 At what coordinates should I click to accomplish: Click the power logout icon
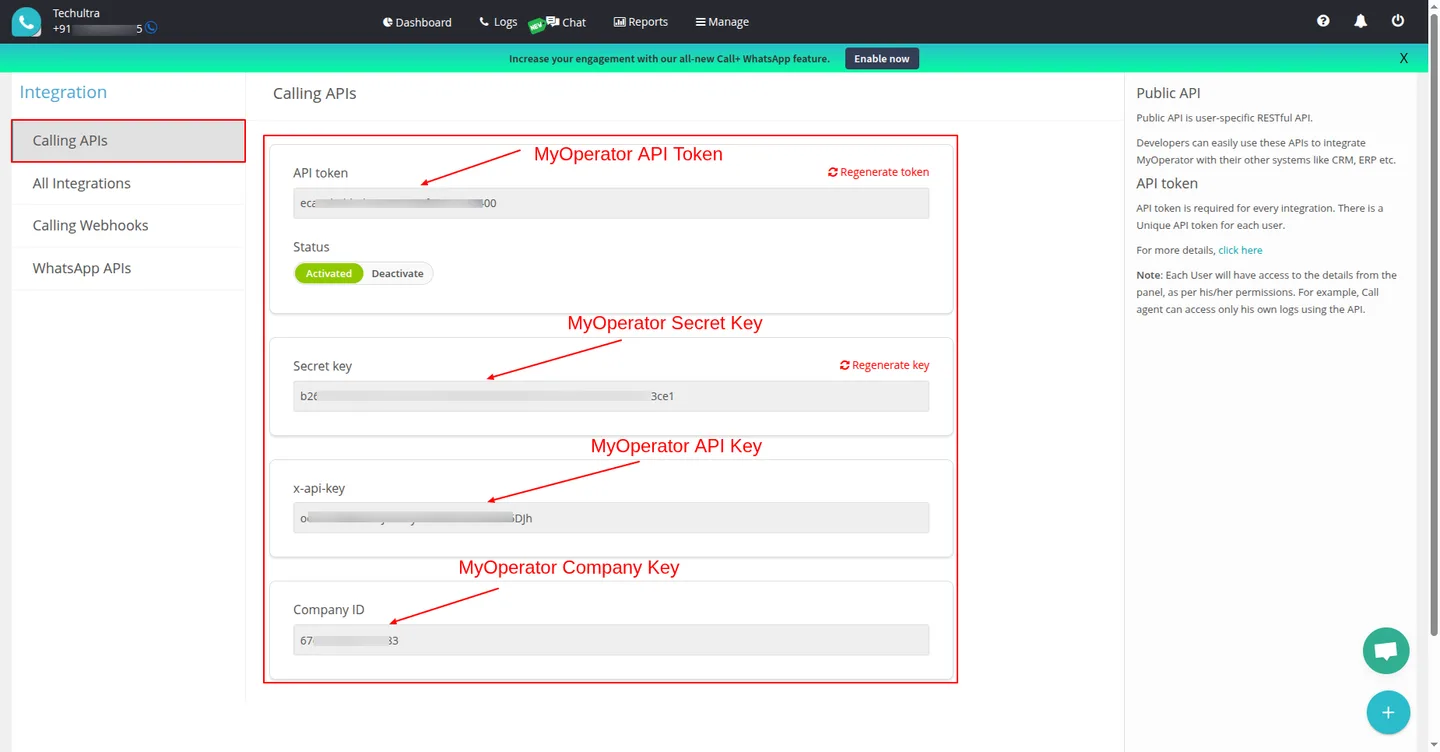pos(1398,21)
